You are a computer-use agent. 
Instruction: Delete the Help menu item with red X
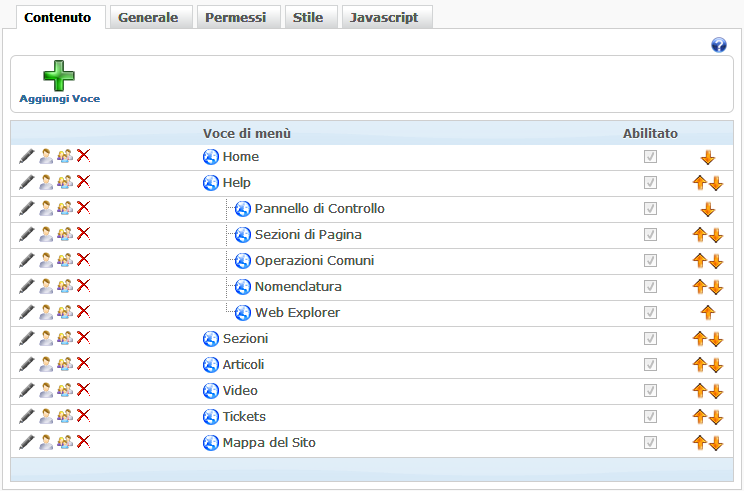tap(84, 182)
